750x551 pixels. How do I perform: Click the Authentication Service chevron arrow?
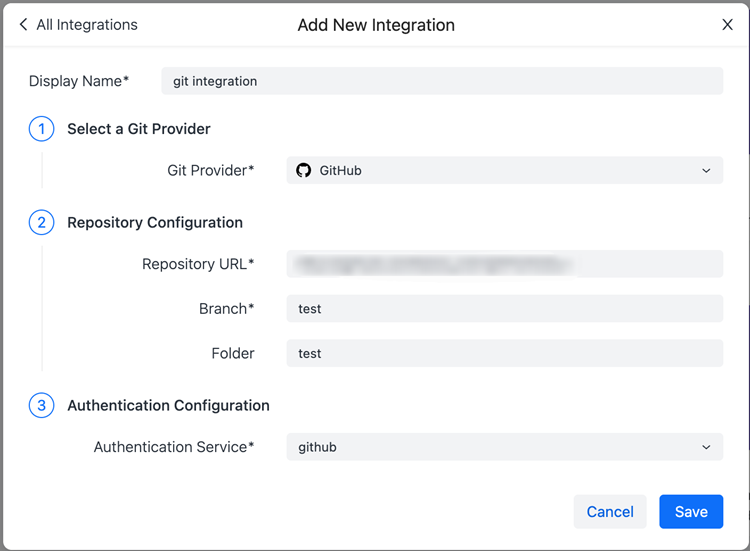click(x=706, y=447)
